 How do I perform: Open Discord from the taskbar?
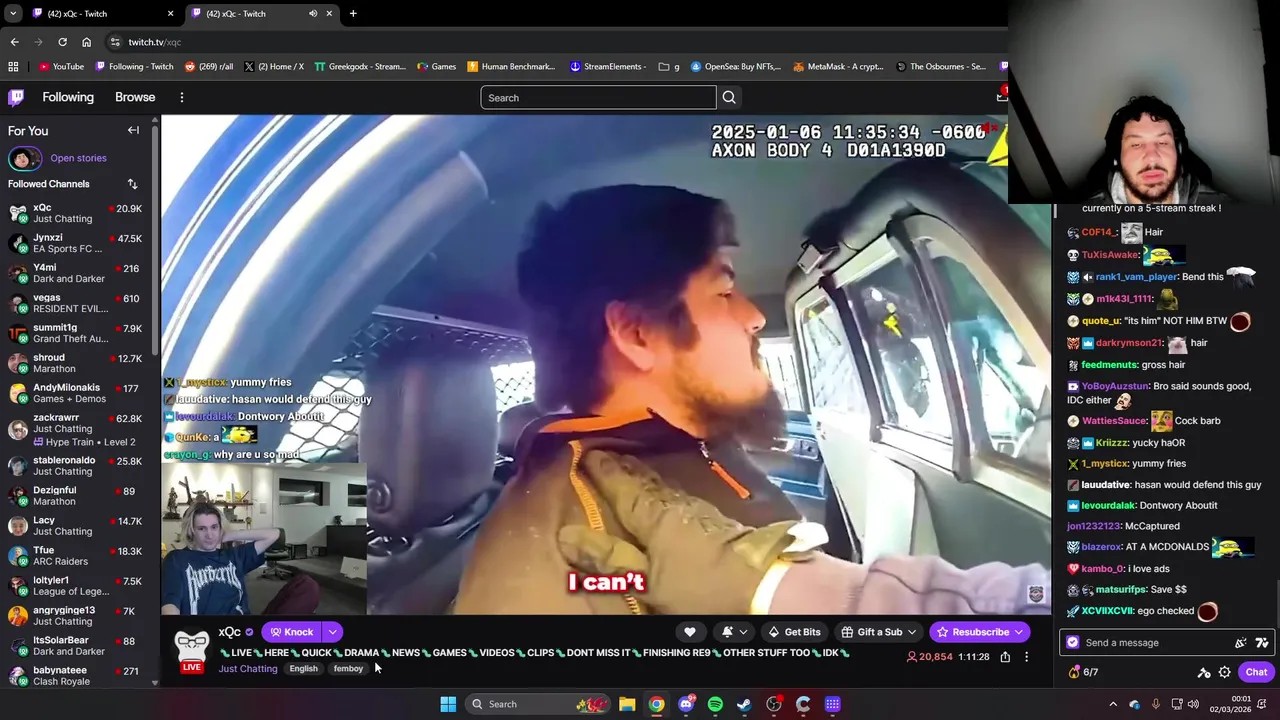(686, 704)
